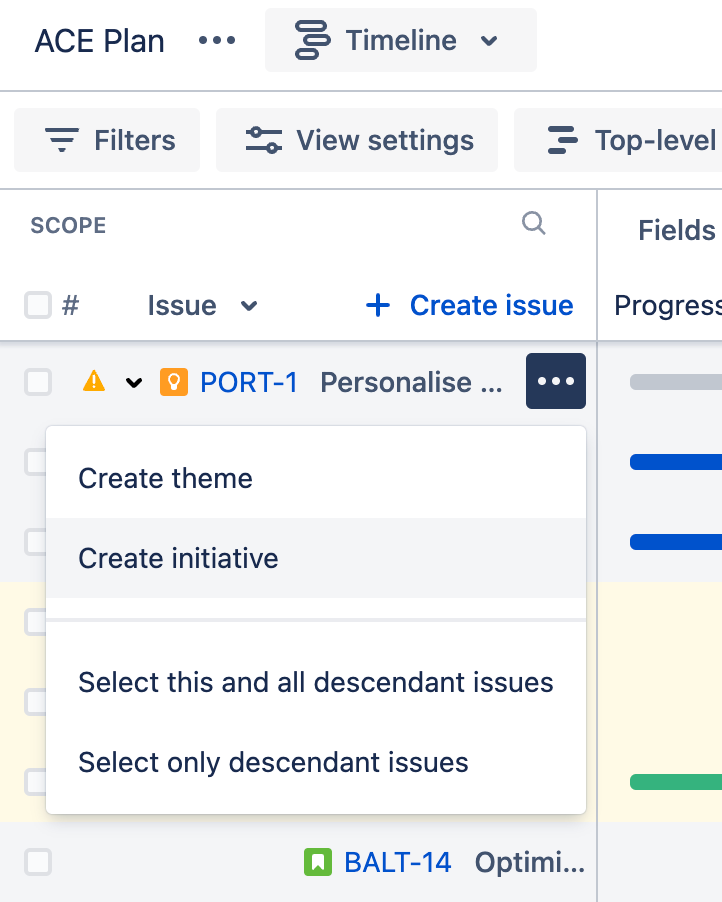
Task: Open the ACE Plan more options ellipsis
Action: point(217,40)
